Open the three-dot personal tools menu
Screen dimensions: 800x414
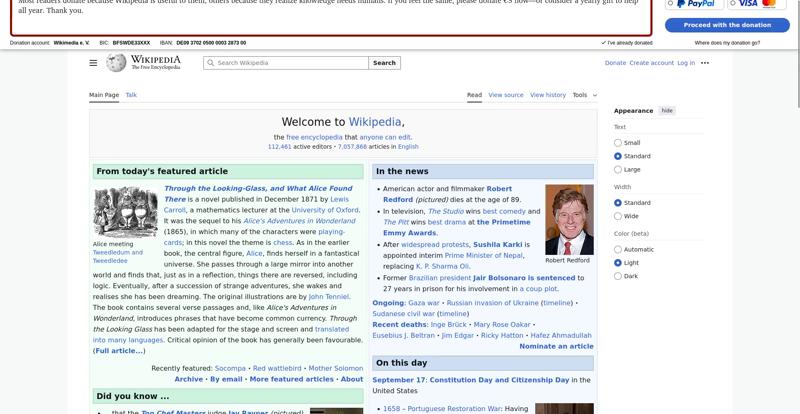(x=705, y=63)
